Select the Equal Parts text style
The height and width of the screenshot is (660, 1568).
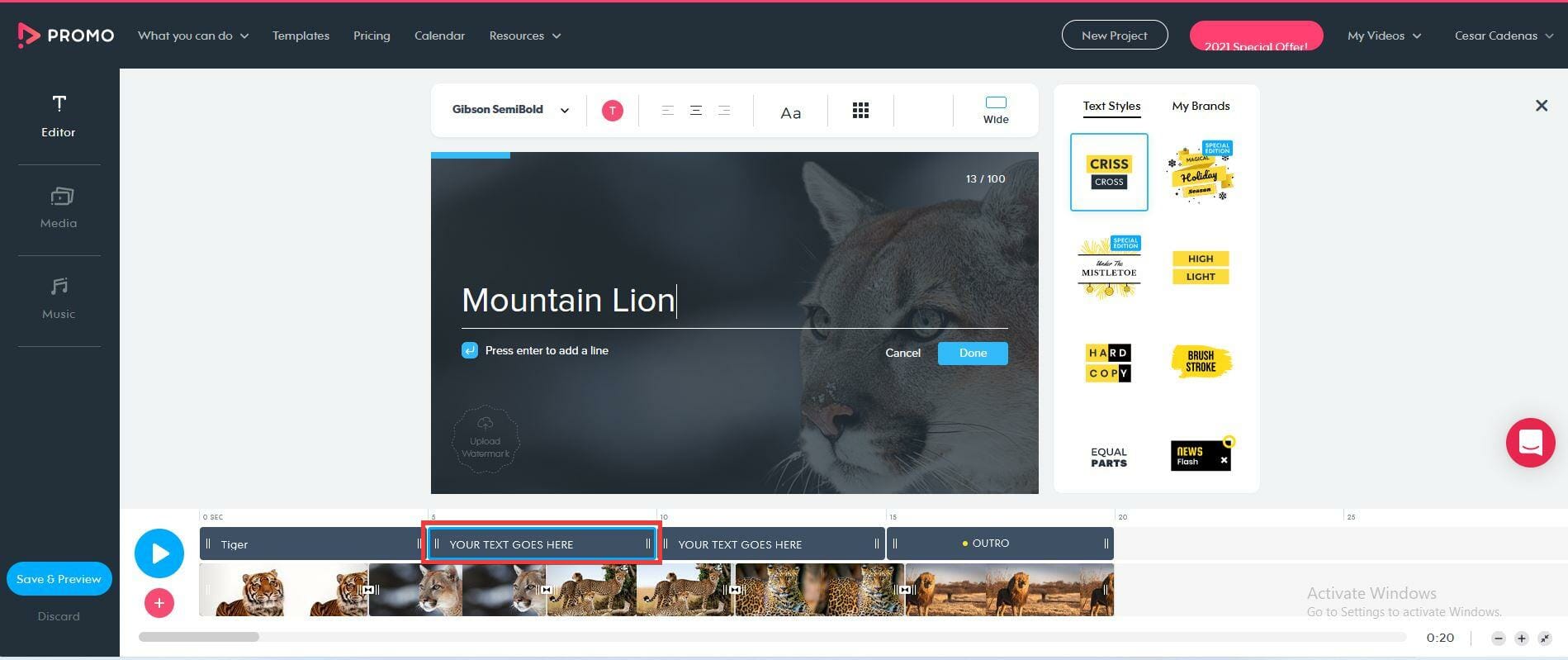pyautogui.click(x=1109, y=457)
